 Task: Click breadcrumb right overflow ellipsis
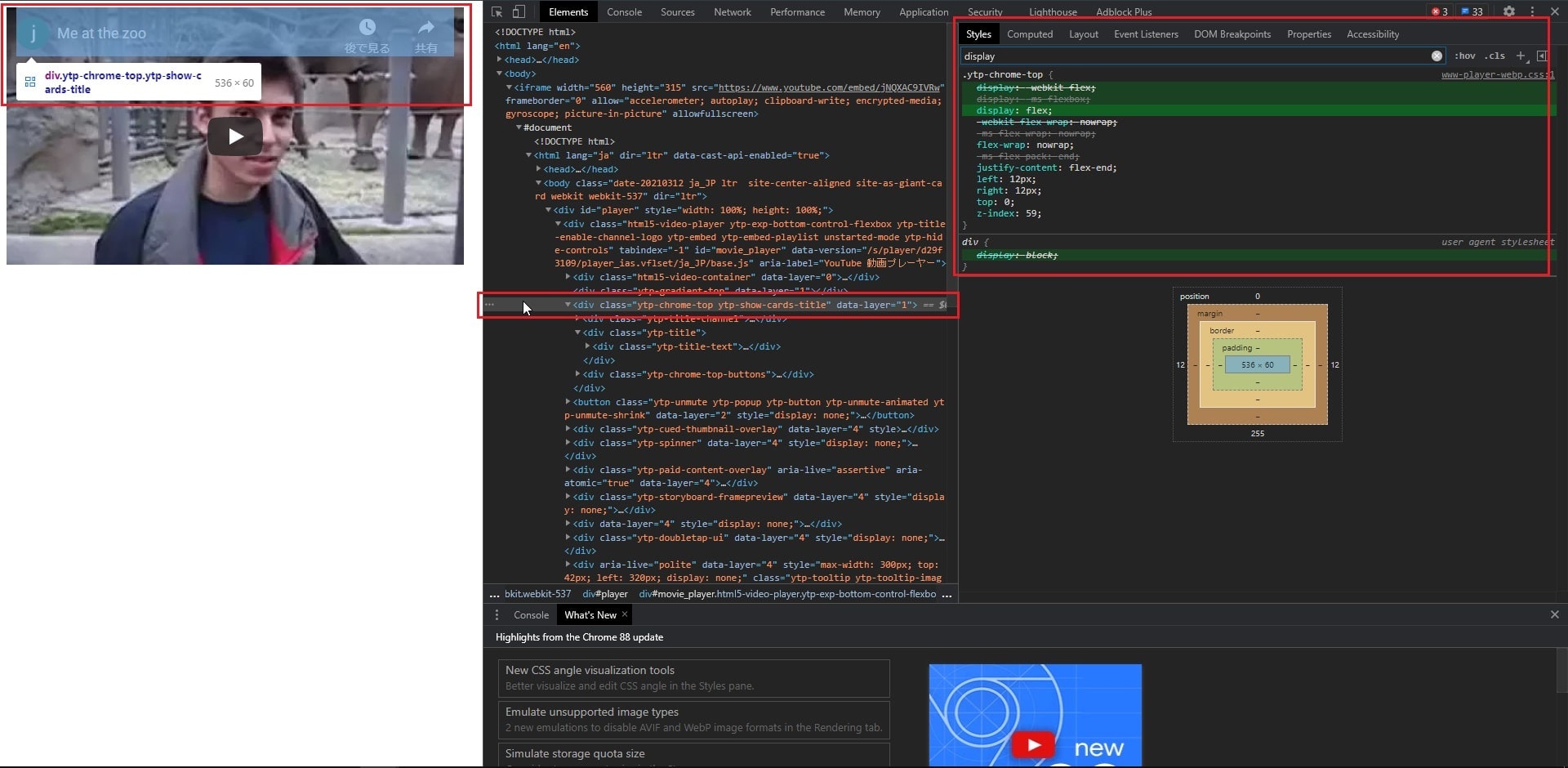pyautogui.click(x=947, y=595)
